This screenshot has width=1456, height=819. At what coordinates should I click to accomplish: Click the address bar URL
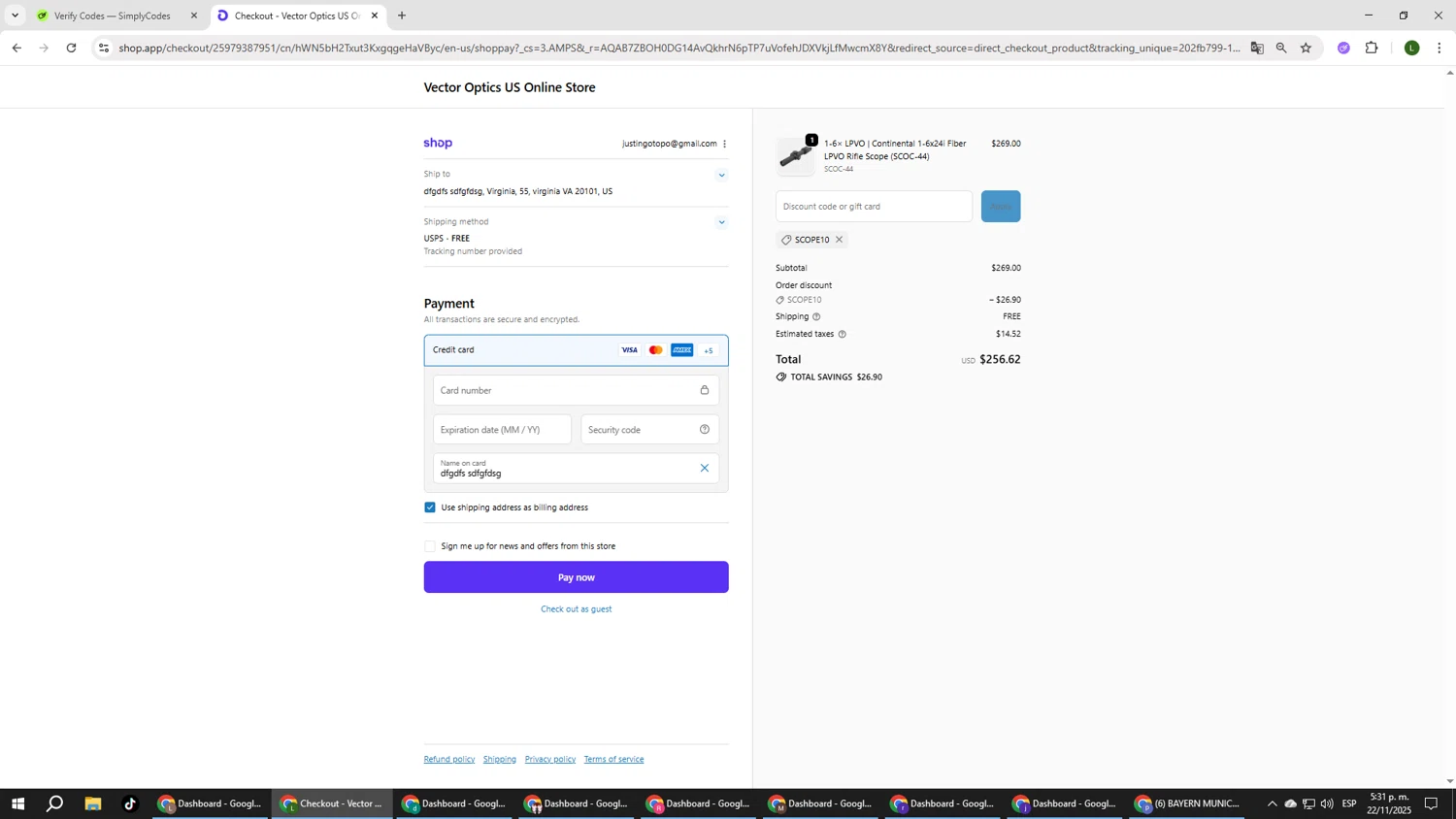pyautogui.click(x=679, y=48)
